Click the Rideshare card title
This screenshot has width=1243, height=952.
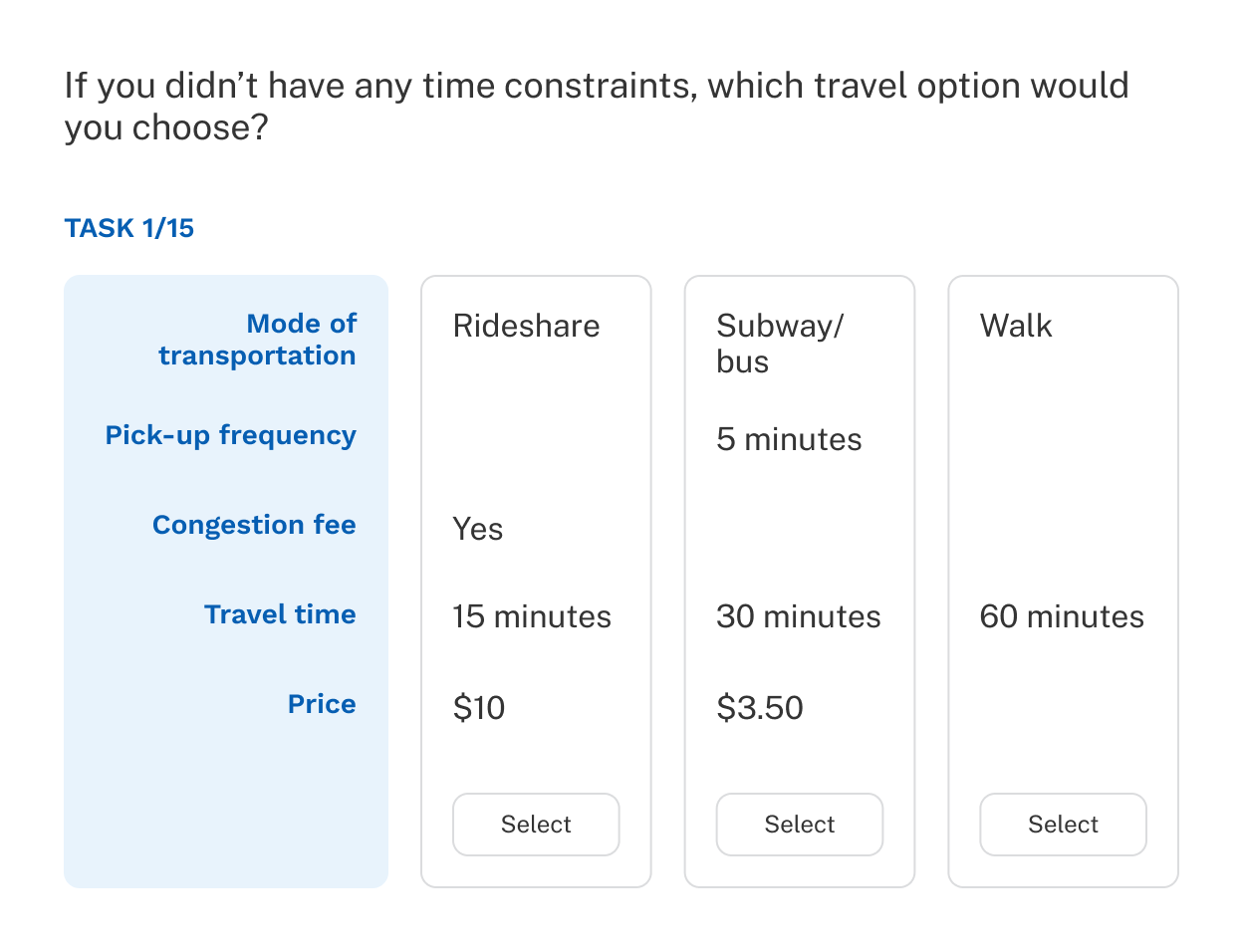(x=526, y=326)
